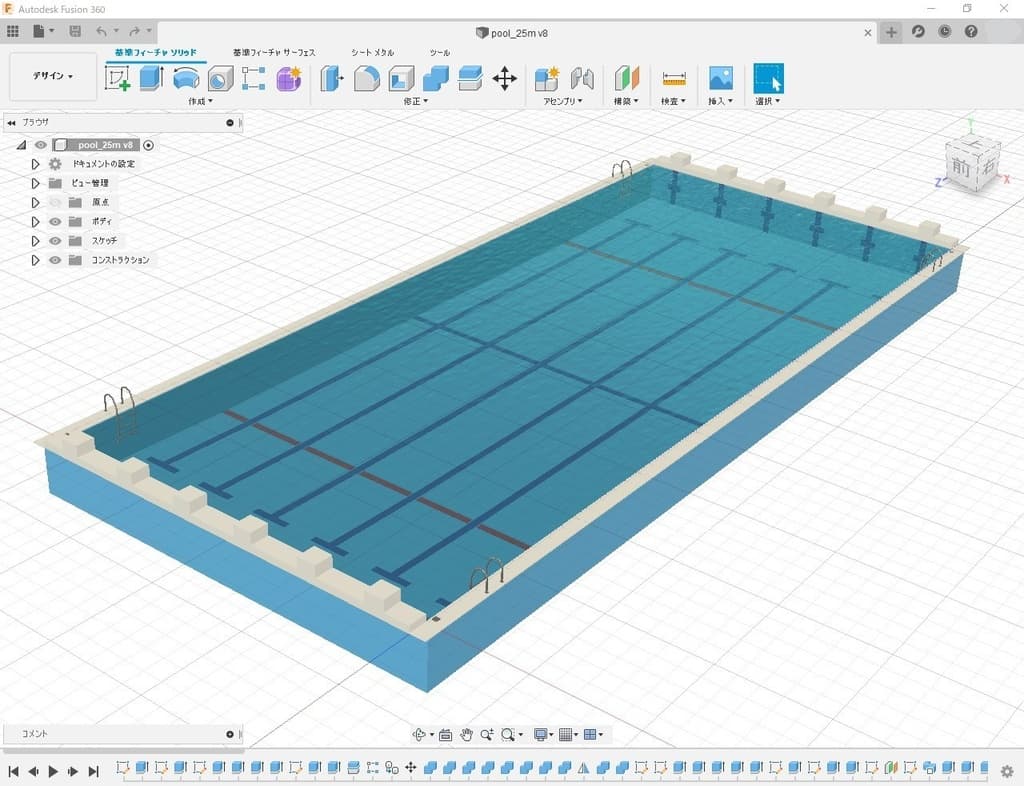Open the デザイン workspace dropdown

point(53,77)
